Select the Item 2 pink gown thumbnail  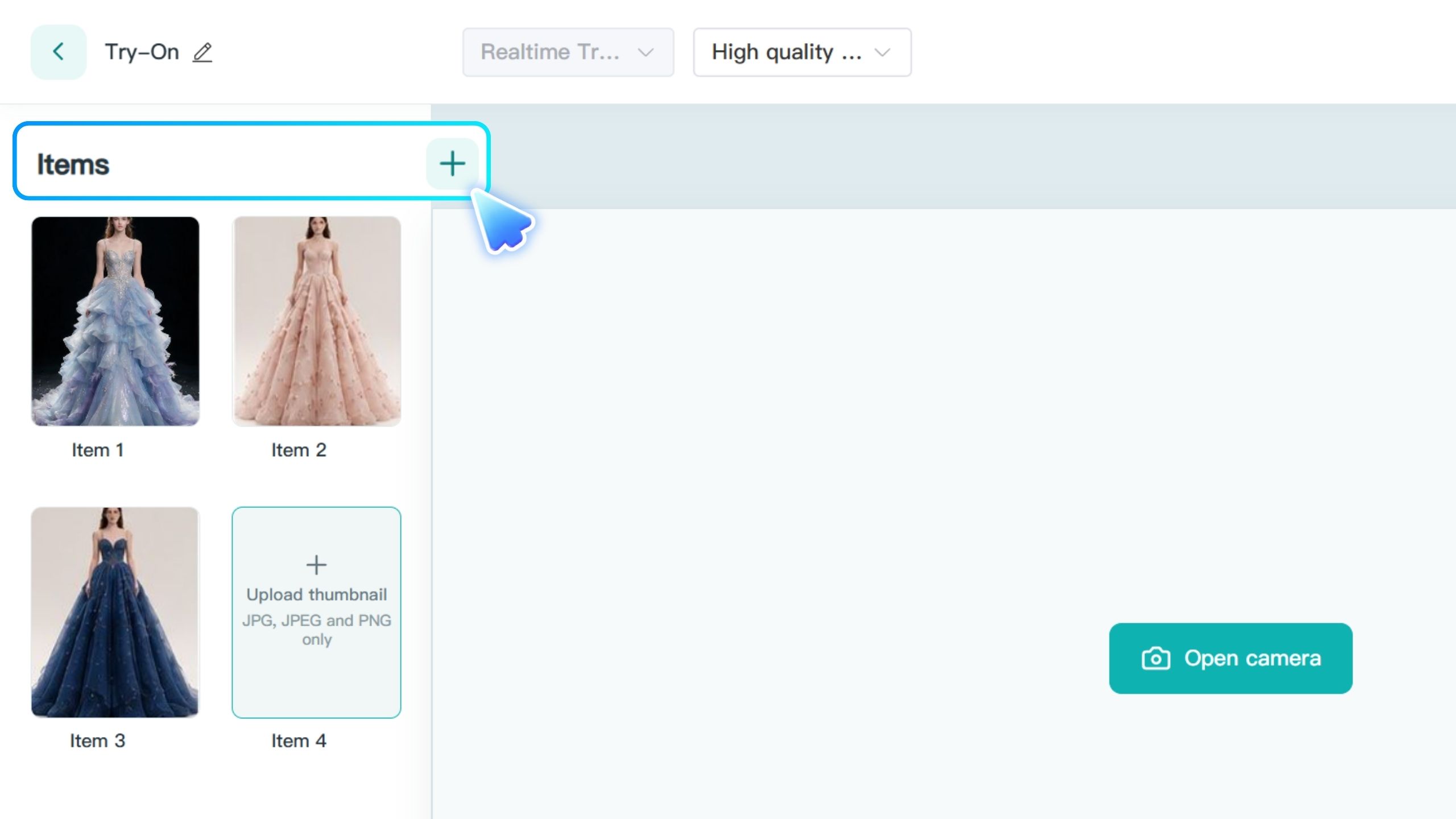pyautogui.click(x=317, y=321)
